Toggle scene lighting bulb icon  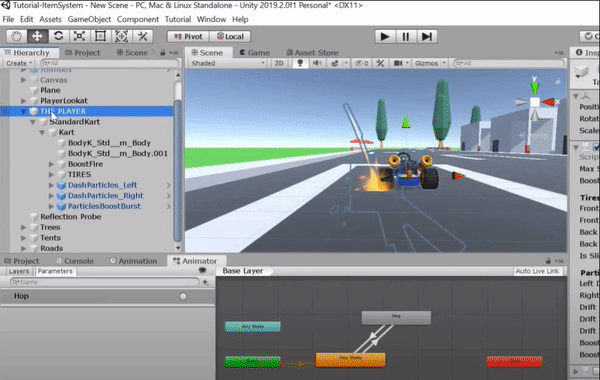point(300,63)
